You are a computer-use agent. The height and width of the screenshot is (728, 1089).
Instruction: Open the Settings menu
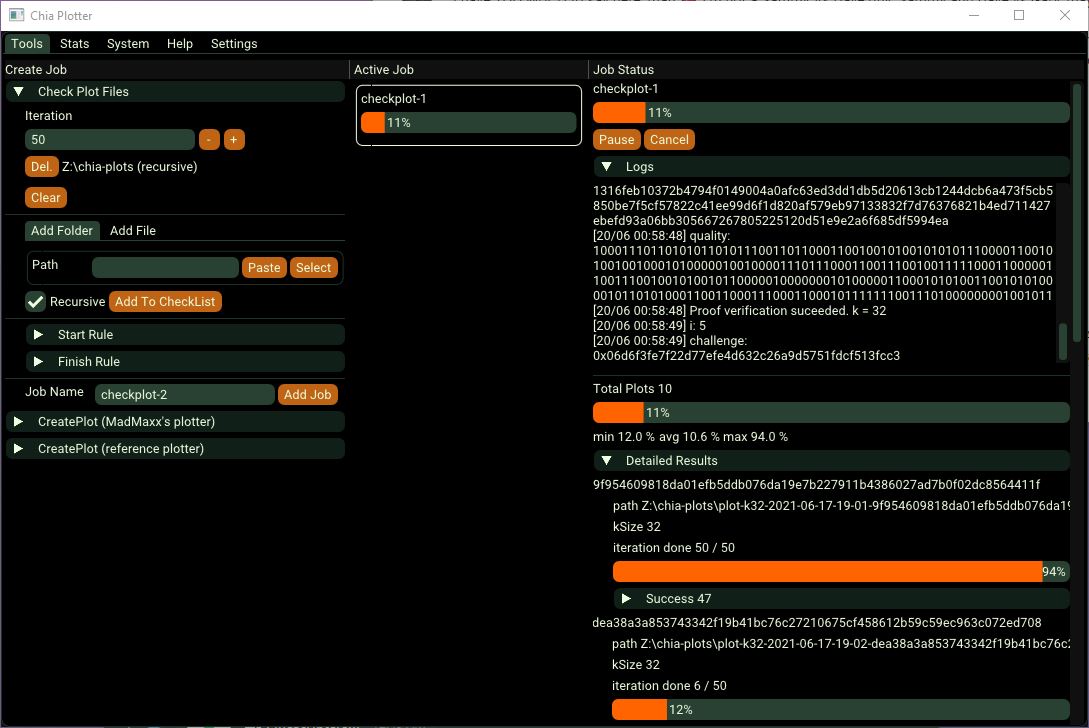tap(234, 43)
